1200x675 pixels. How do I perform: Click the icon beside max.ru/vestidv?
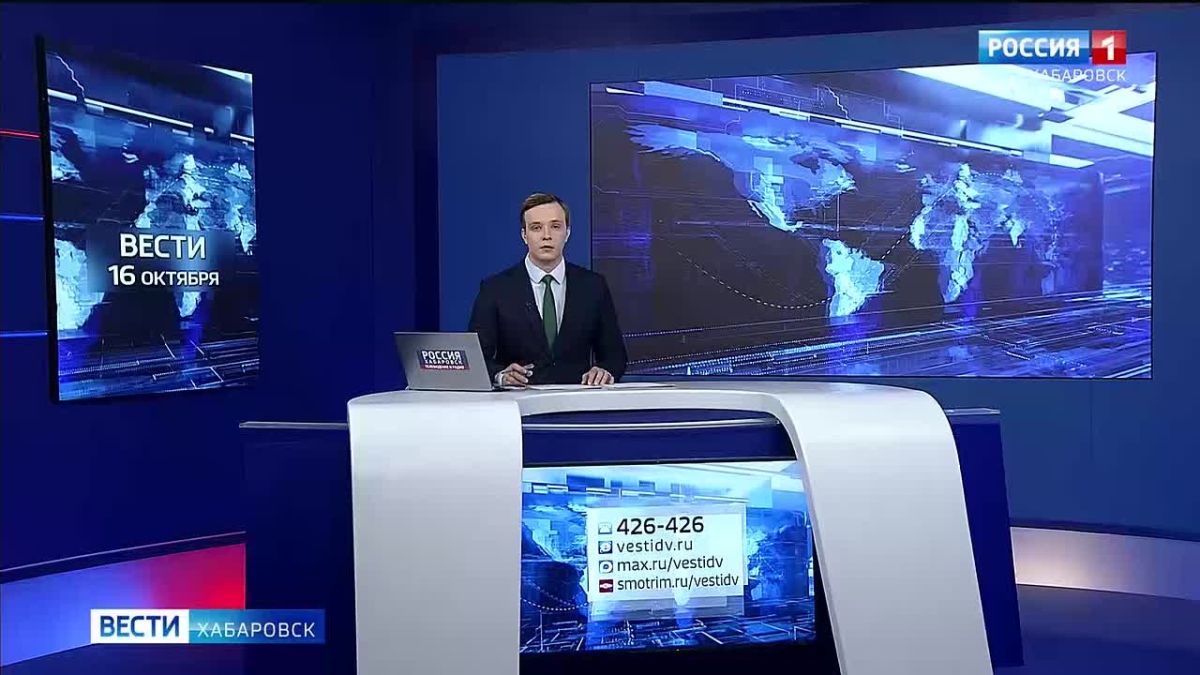(x=605, y=565)
